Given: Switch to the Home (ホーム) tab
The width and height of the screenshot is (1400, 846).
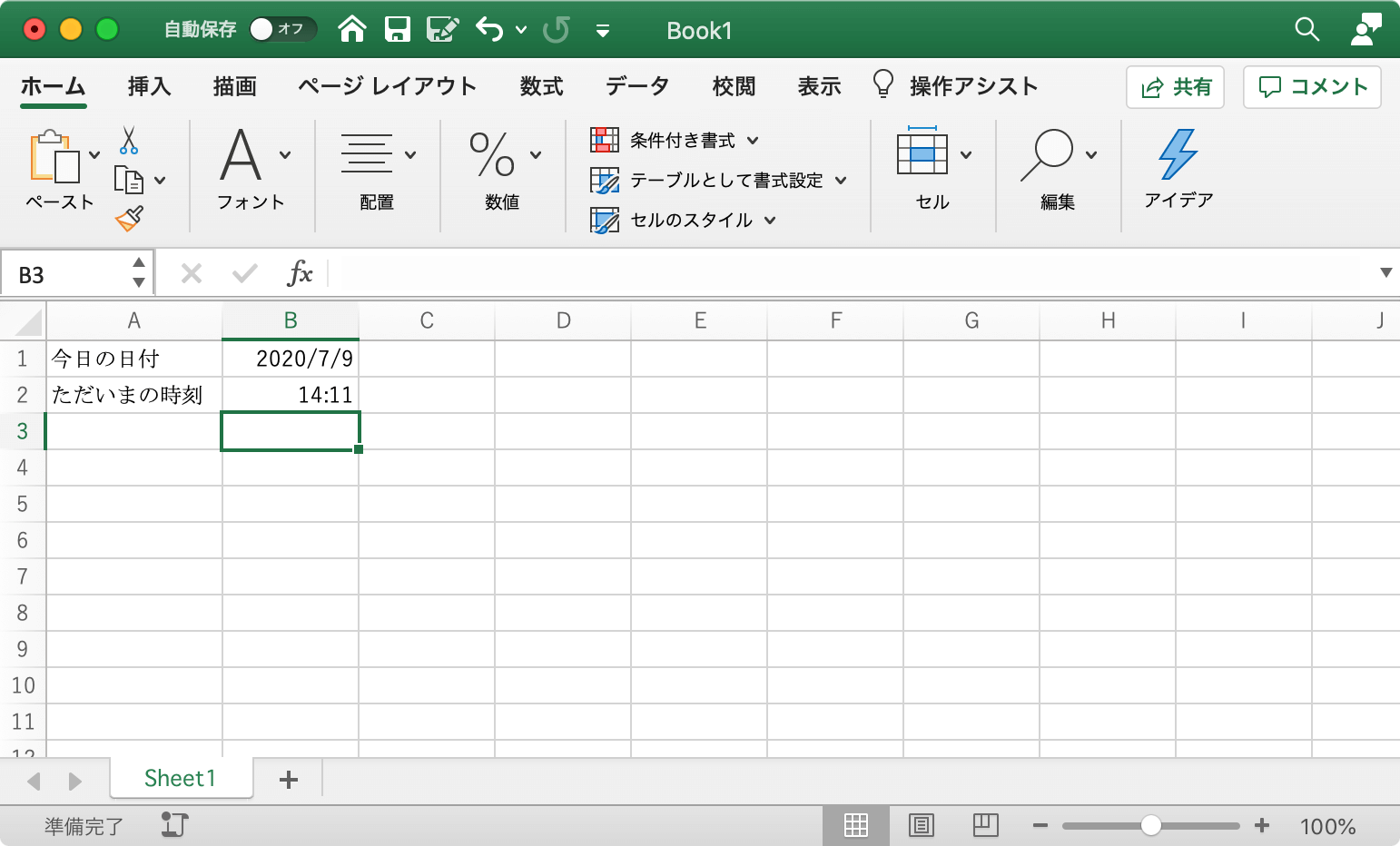Looking at the screenshot, I should click(x=54, y=86).
